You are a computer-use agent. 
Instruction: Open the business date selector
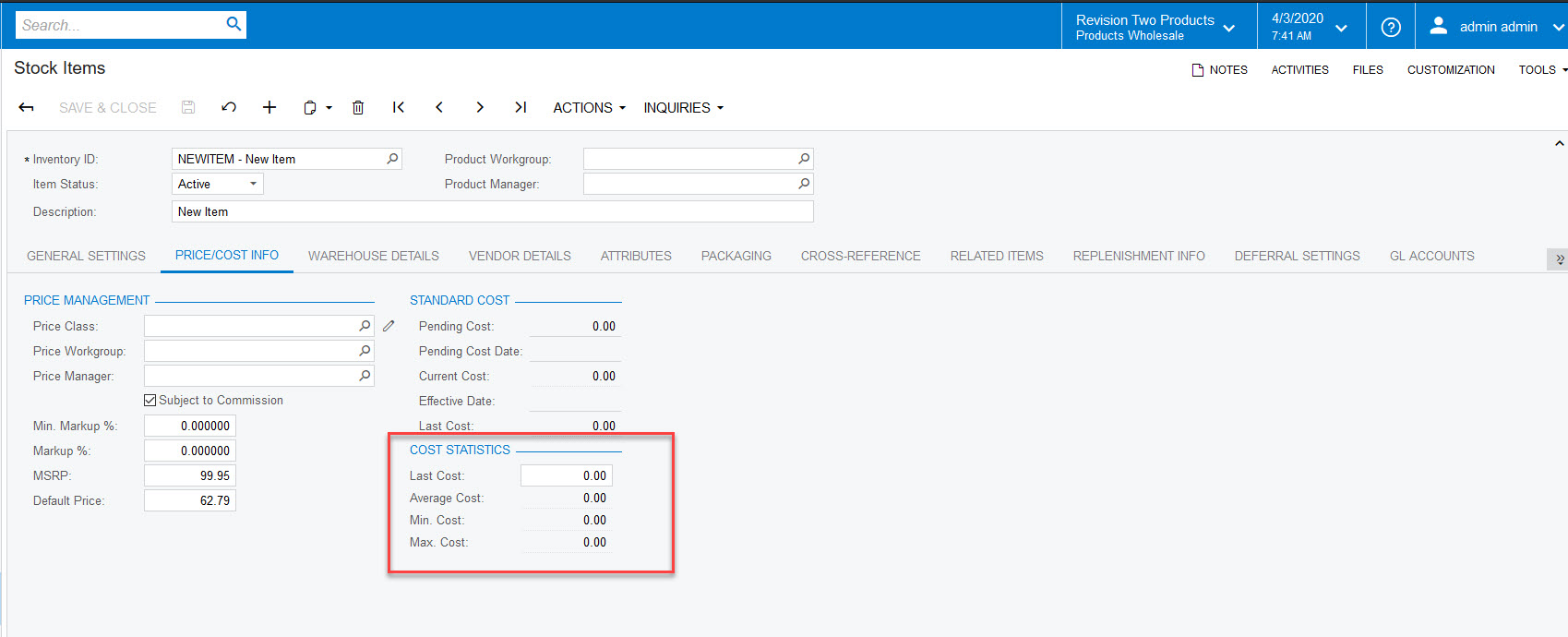1311,27
